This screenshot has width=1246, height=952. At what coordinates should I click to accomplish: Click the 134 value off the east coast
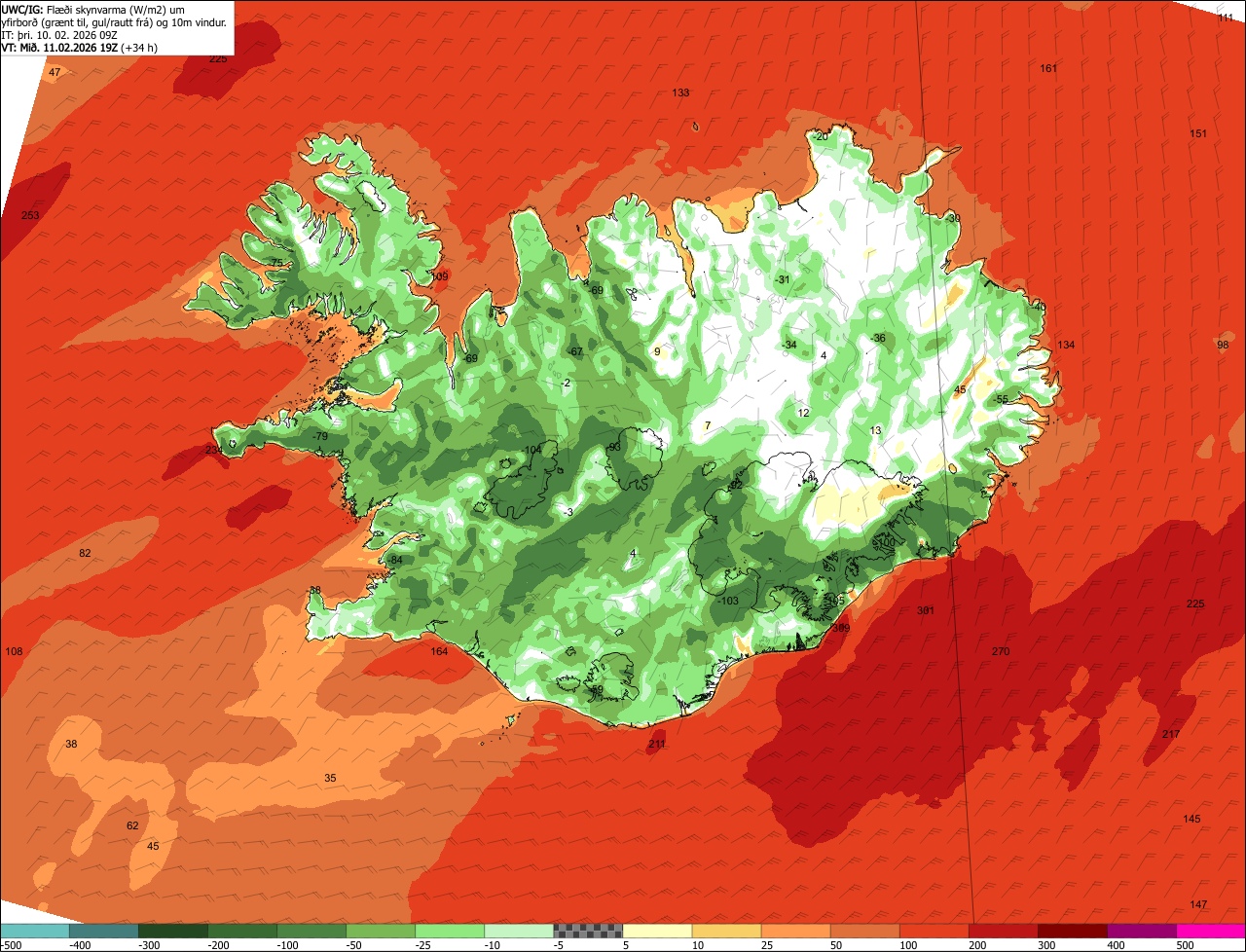1066,345
